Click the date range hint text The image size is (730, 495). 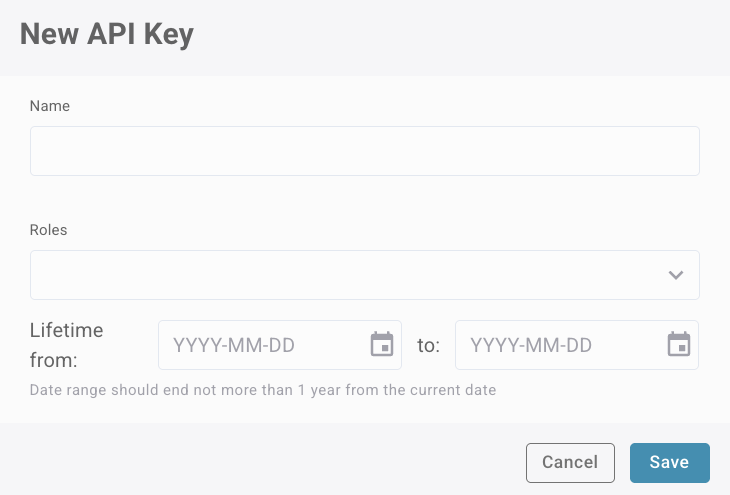(263, 389)
